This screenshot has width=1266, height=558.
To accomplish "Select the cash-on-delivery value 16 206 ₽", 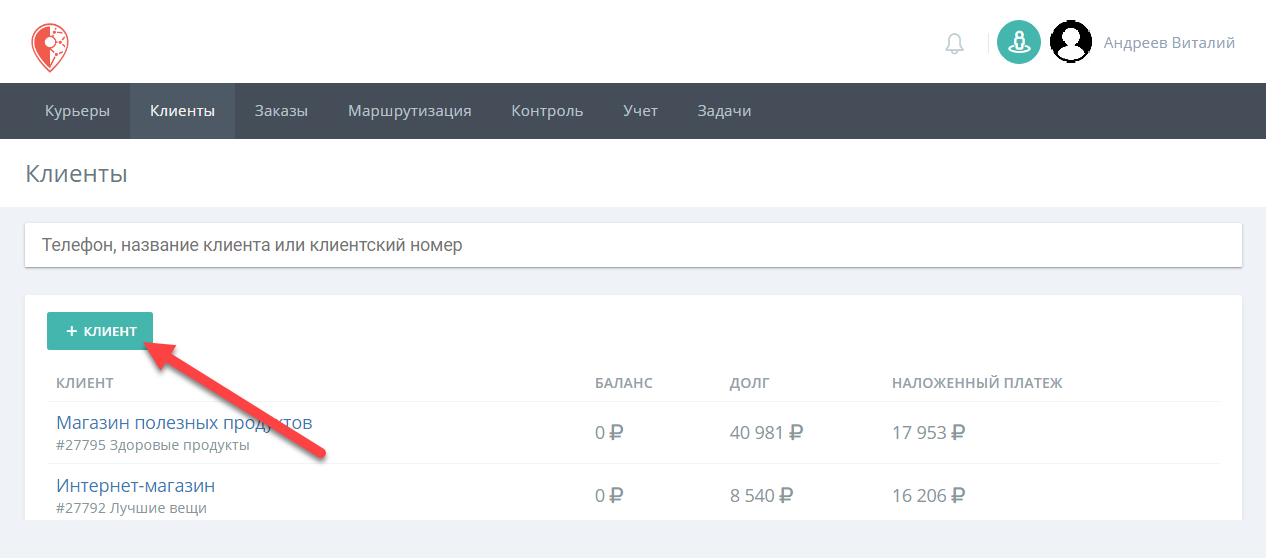I will [x=929, y=495].
